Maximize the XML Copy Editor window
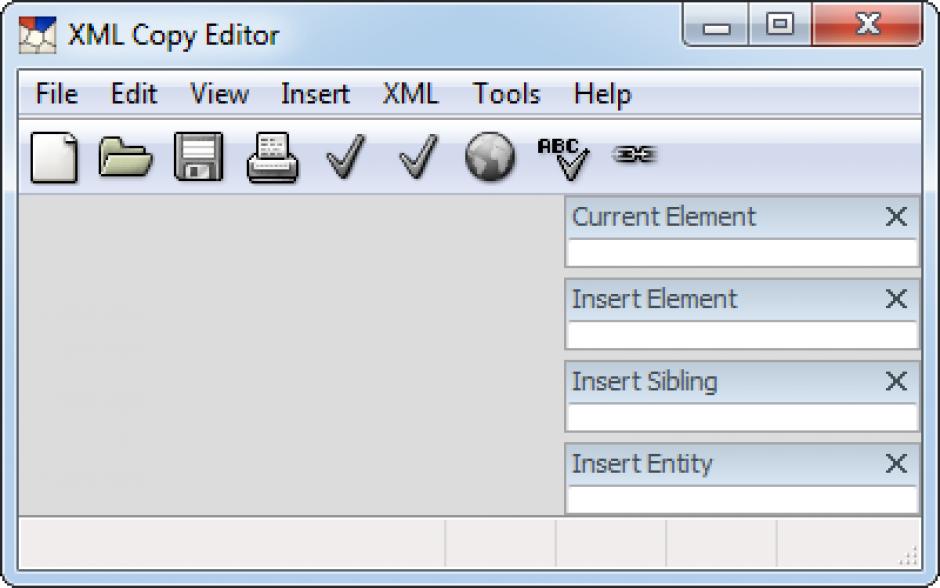The height and width of the screenshot is (588, 940). pyautogui.click(x=780, y=25)
